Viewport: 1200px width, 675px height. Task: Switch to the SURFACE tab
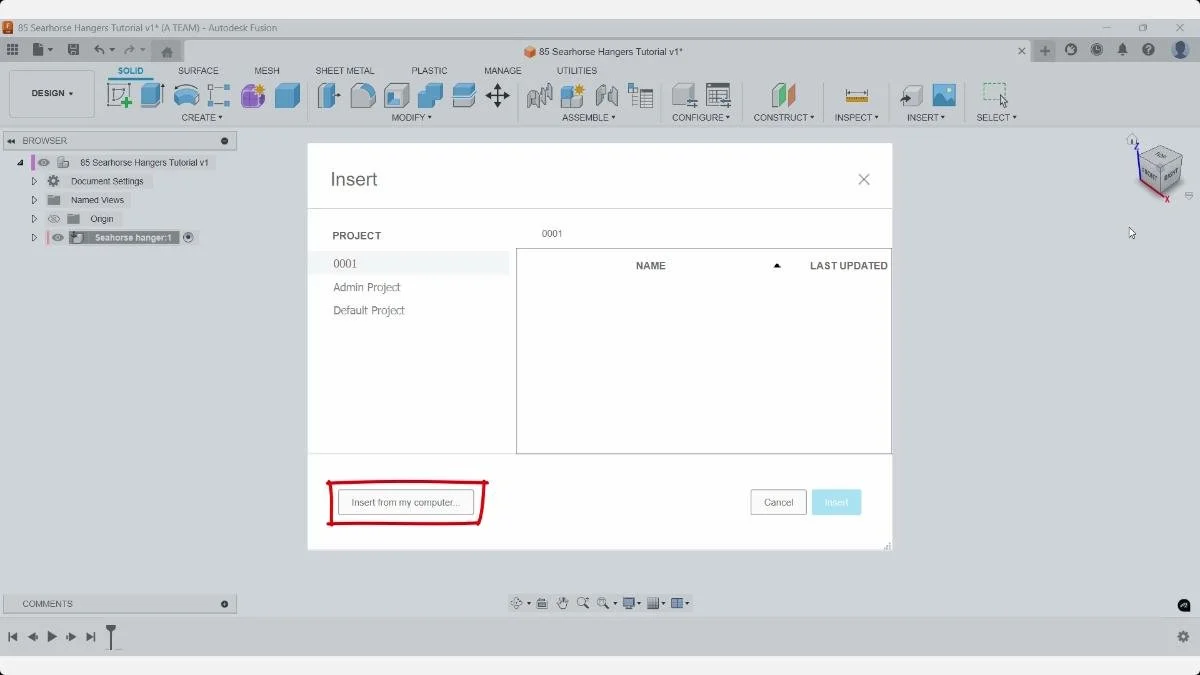coord(198,71)
